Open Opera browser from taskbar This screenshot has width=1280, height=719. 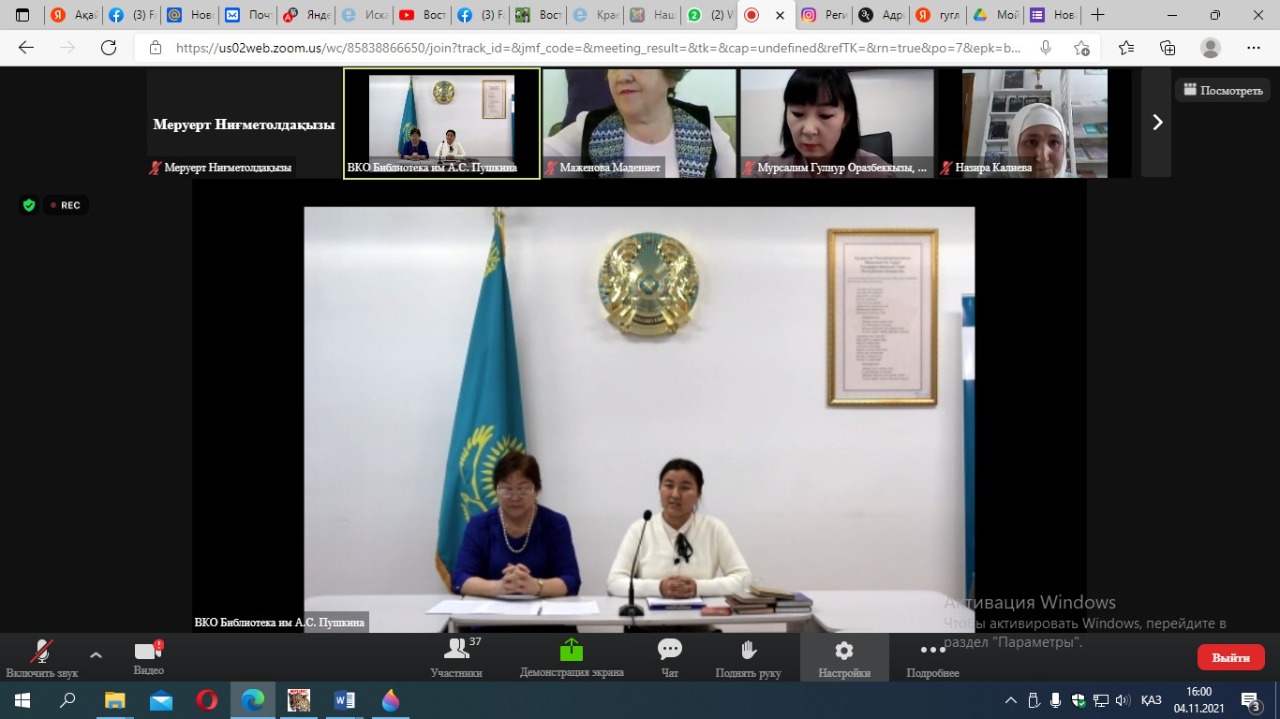tap(207, 700)
